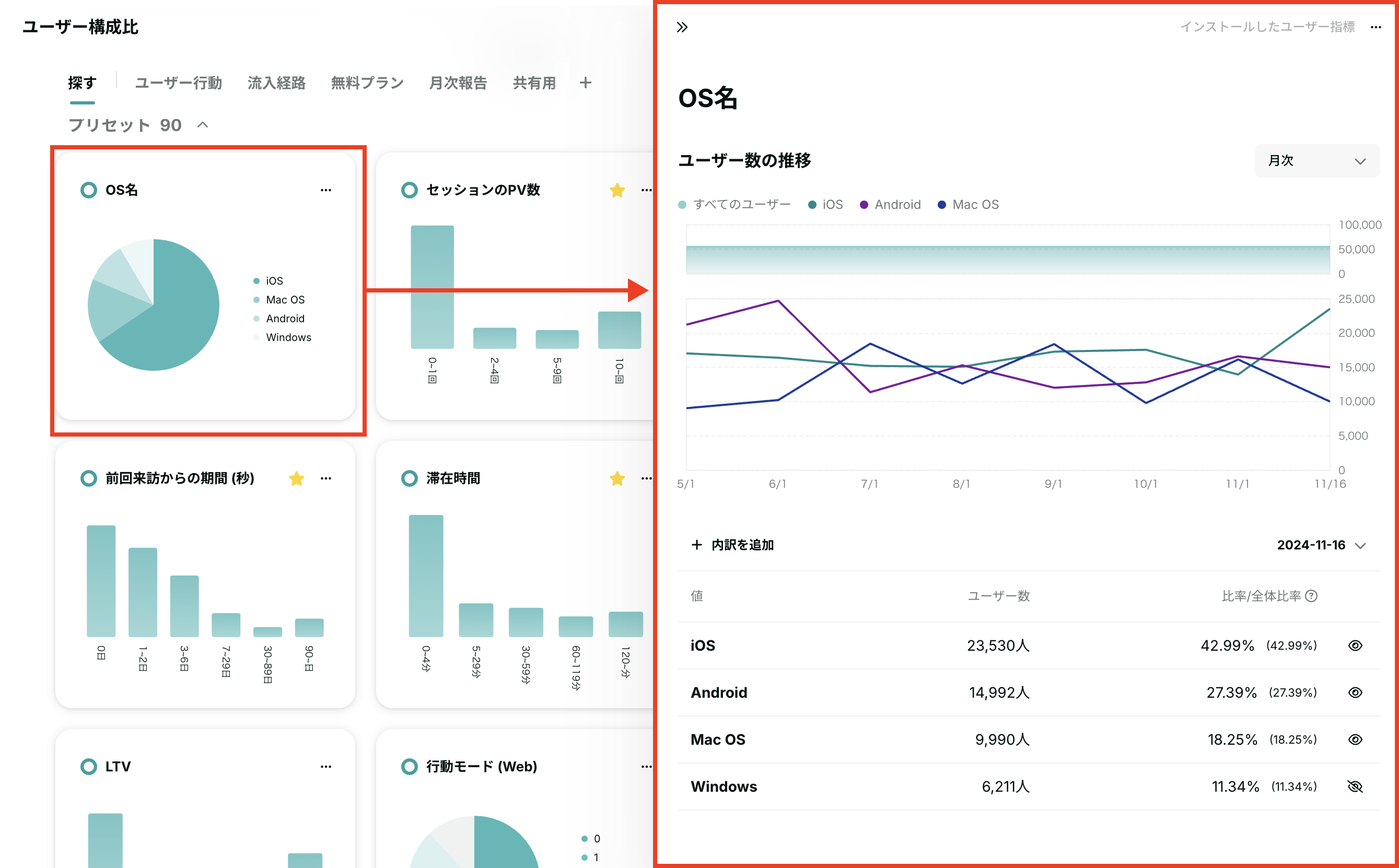1399x868 pixels.
Task: Toggle すべてのユーザー series in chart legend
Action: point(734,204)
